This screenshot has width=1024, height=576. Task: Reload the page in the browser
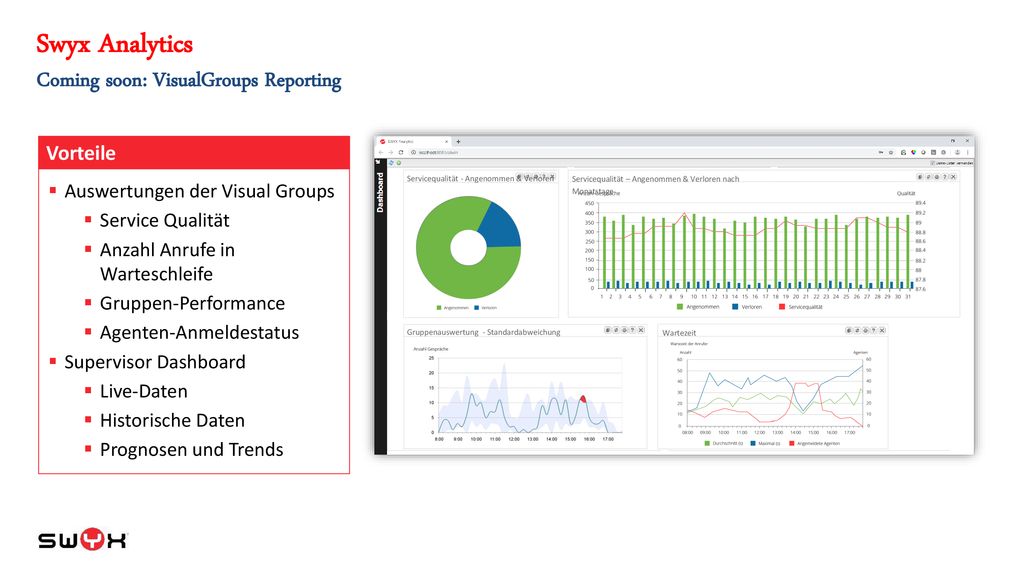pyautogui.click(x=401, y=152)
